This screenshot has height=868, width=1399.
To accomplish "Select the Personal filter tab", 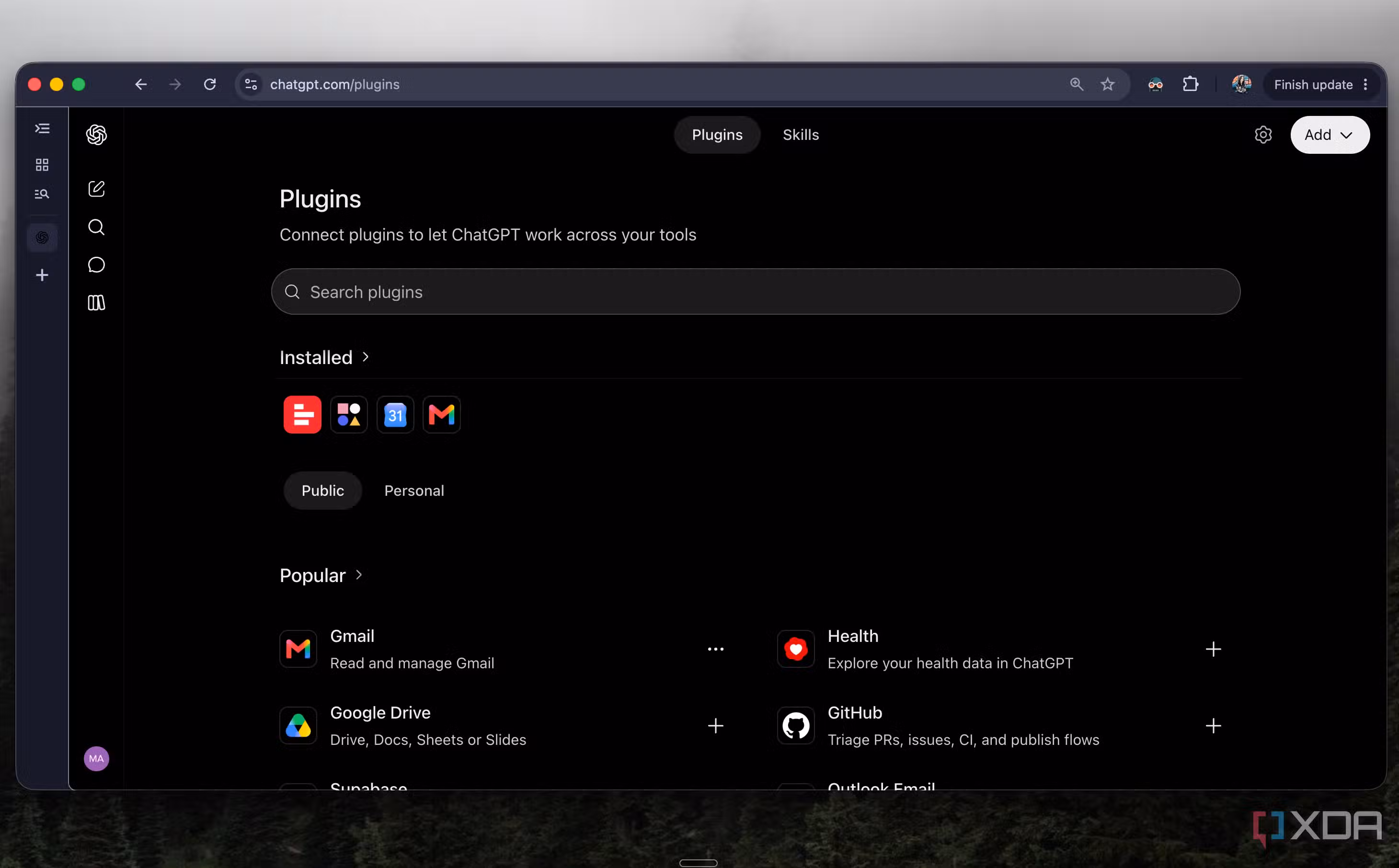I will [414, 491].
